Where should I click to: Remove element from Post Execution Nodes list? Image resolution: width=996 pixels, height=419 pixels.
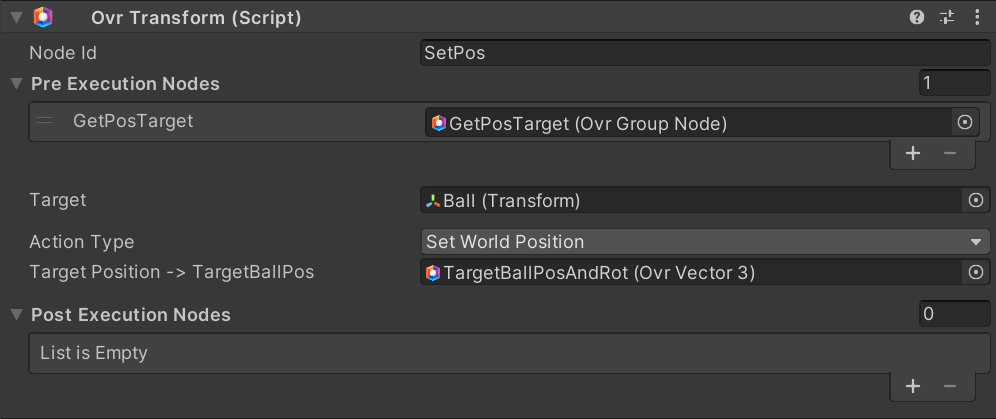(950, 385)
